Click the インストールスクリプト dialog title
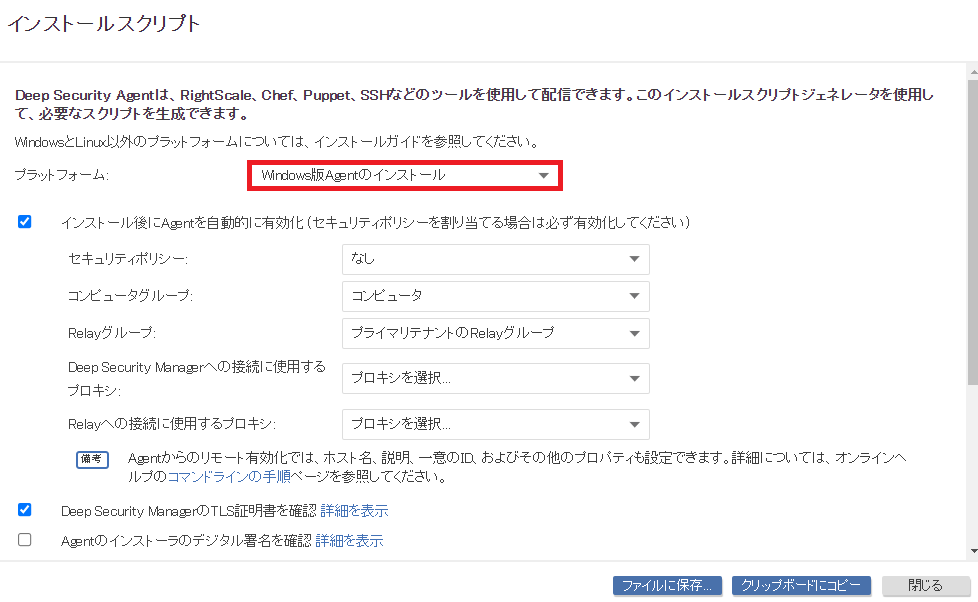This screenshot has height=602, width=978. coord(104,24)
